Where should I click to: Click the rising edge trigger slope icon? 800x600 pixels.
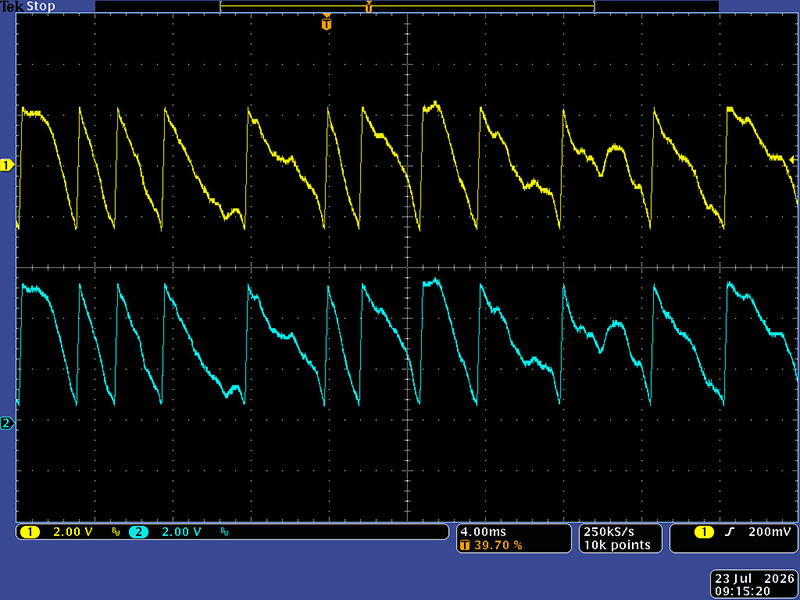730,532
